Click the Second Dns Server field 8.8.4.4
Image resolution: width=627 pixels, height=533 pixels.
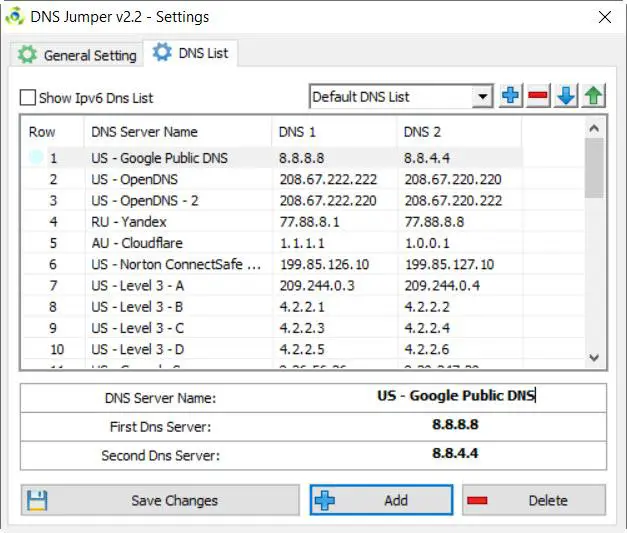(455, 453)
